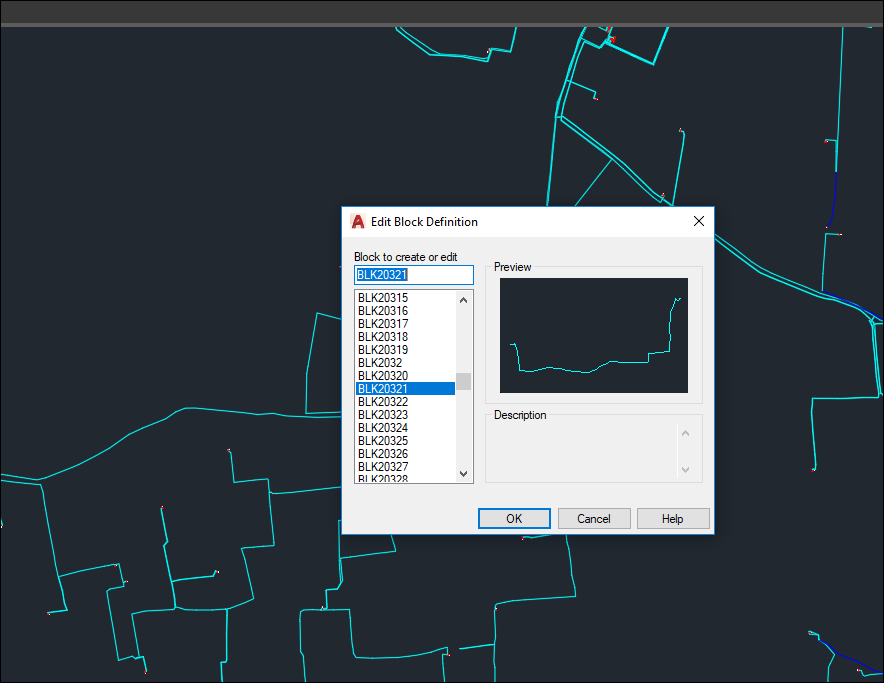Select BLK20323 in the block list
Screen dimensions: 884x683
tap(405, 415)
